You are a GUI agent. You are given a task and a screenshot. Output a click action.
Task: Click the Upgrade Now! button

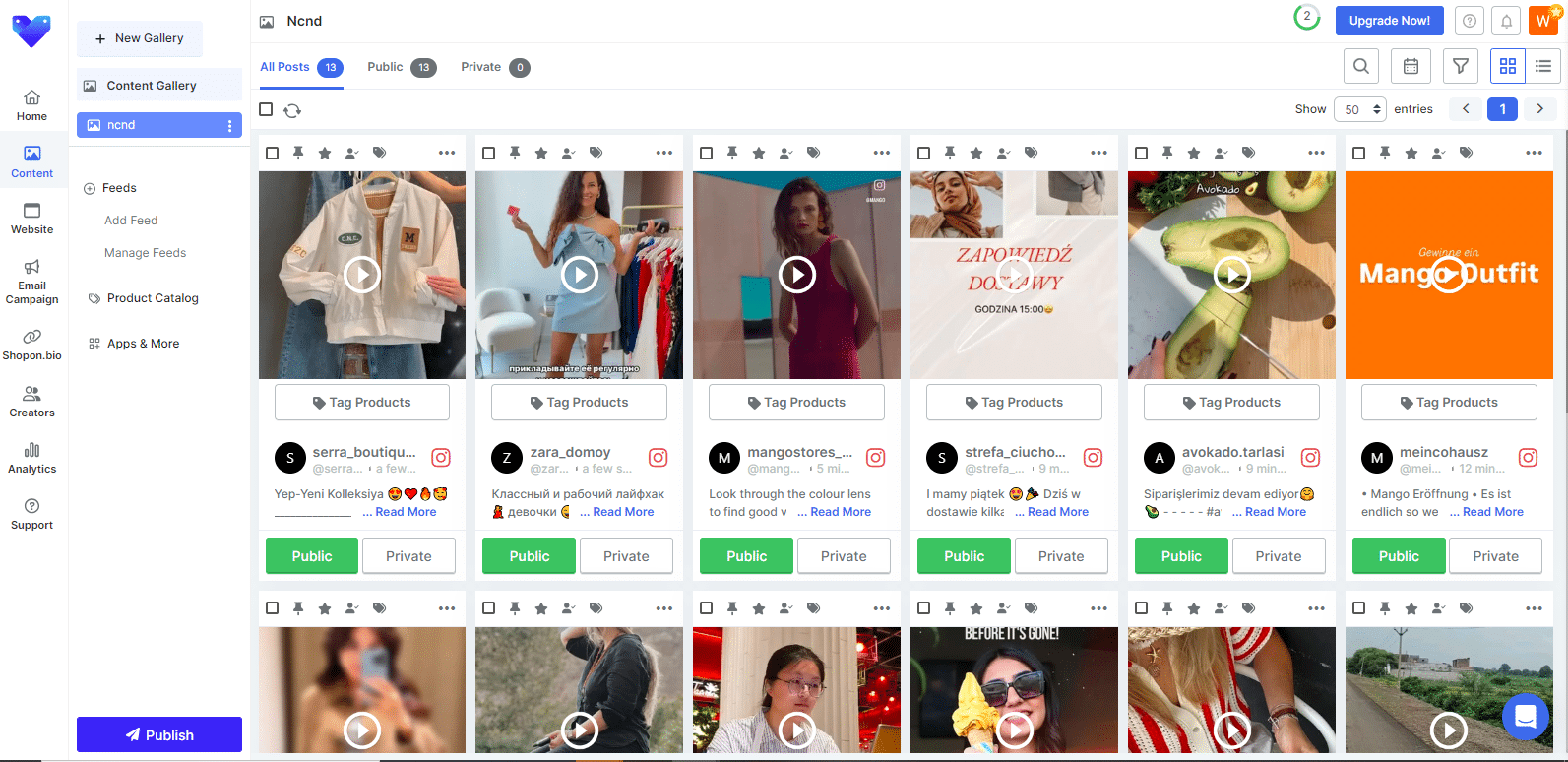(1389, 21)
